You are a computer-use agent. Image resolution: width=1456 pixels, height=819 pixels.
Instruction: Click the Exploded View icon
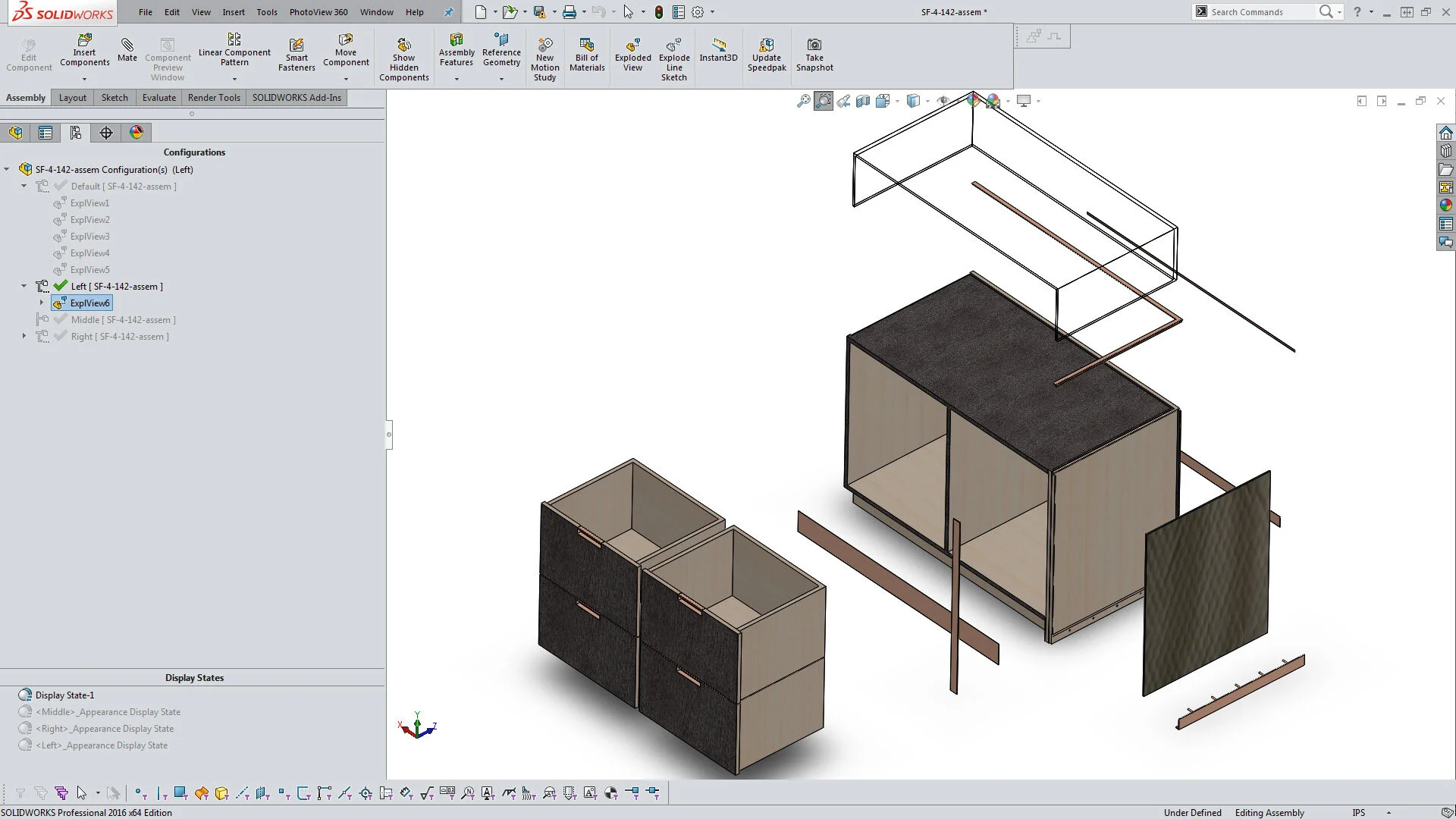click(x=632, y=45)
